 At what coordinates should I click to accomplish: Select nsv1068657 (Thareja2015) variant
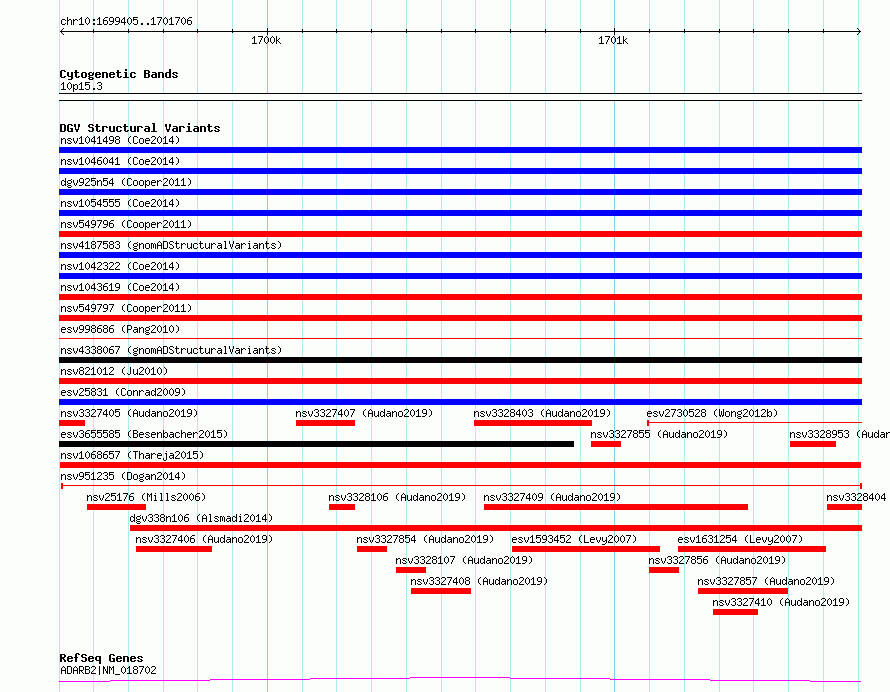point(132,455)
